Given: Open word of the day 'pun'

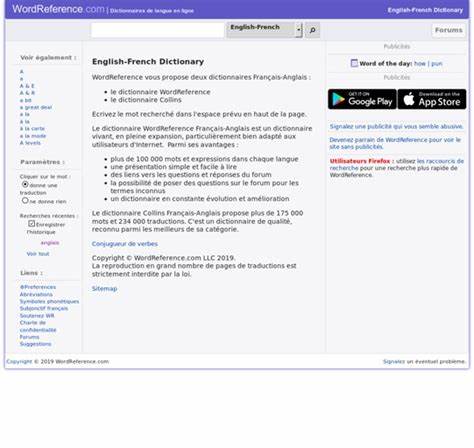Looking at the screenshot, I should [x=437, y=63].
